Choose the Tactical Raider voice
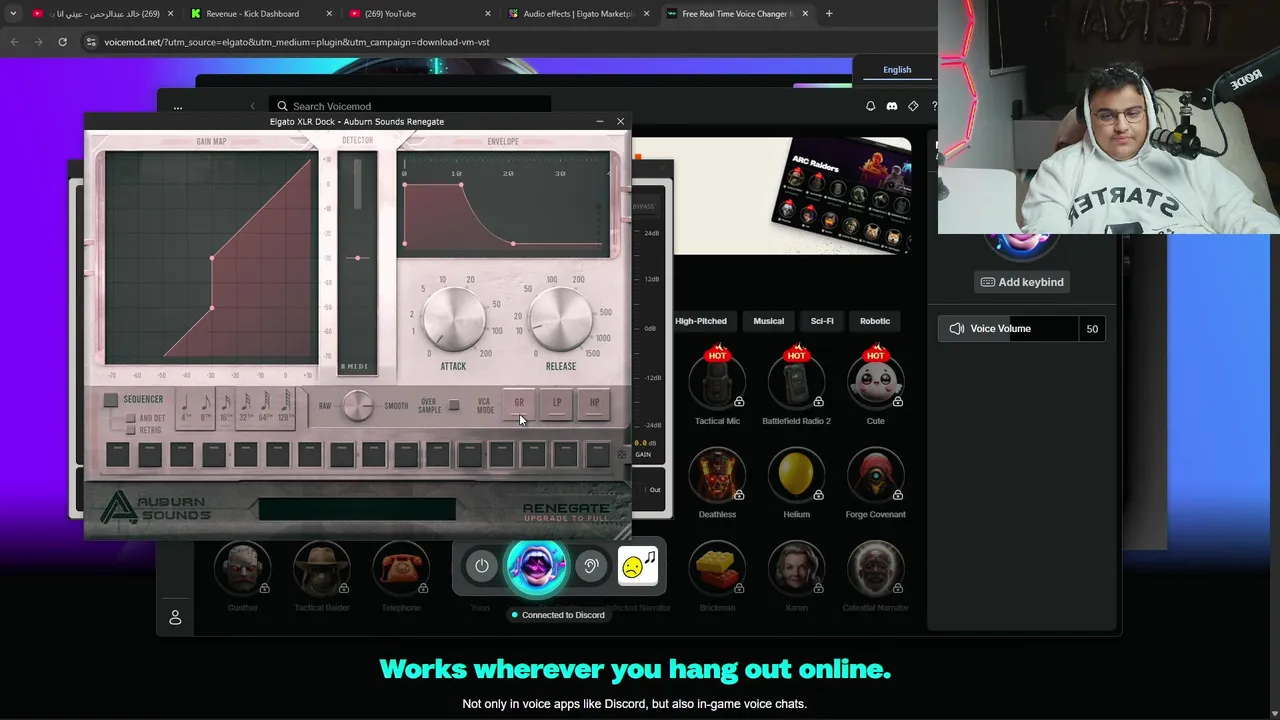The height and width of the screenshot is (720, 1280). (x=322, y=567)
